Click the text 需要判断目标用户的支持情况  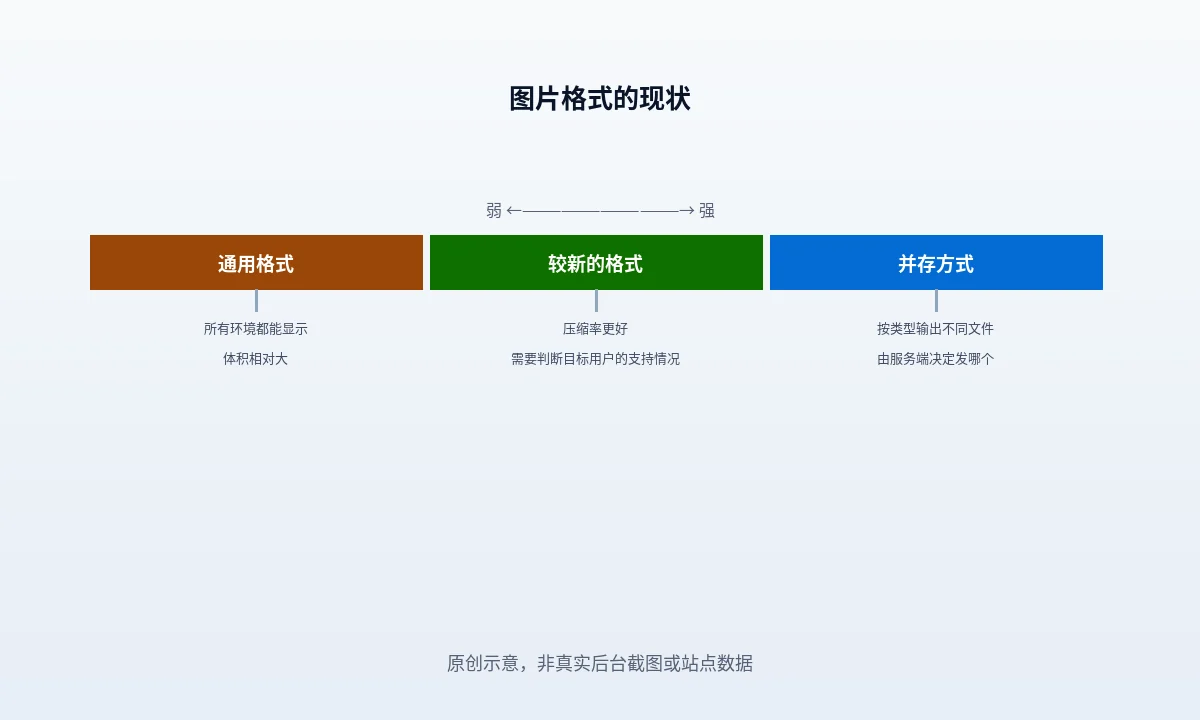point(596,359)
